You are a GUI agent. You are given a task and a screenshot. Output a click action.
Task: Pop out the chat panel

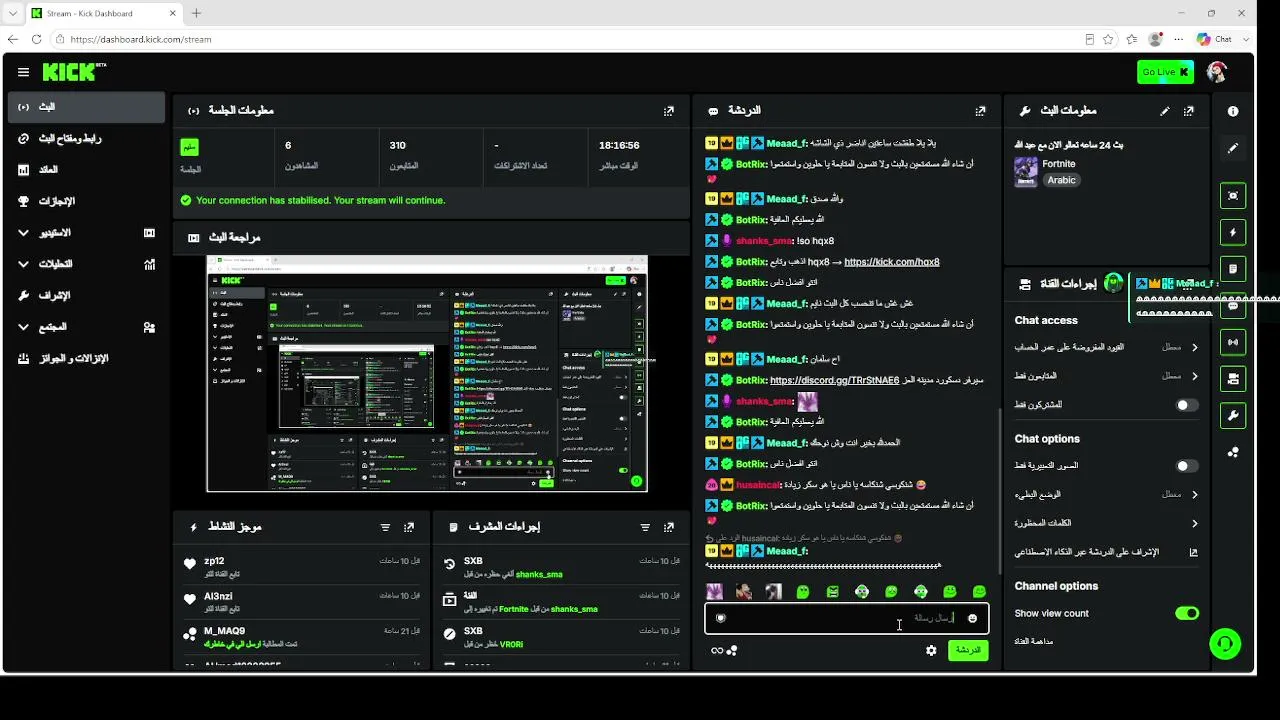pos(980,111)
